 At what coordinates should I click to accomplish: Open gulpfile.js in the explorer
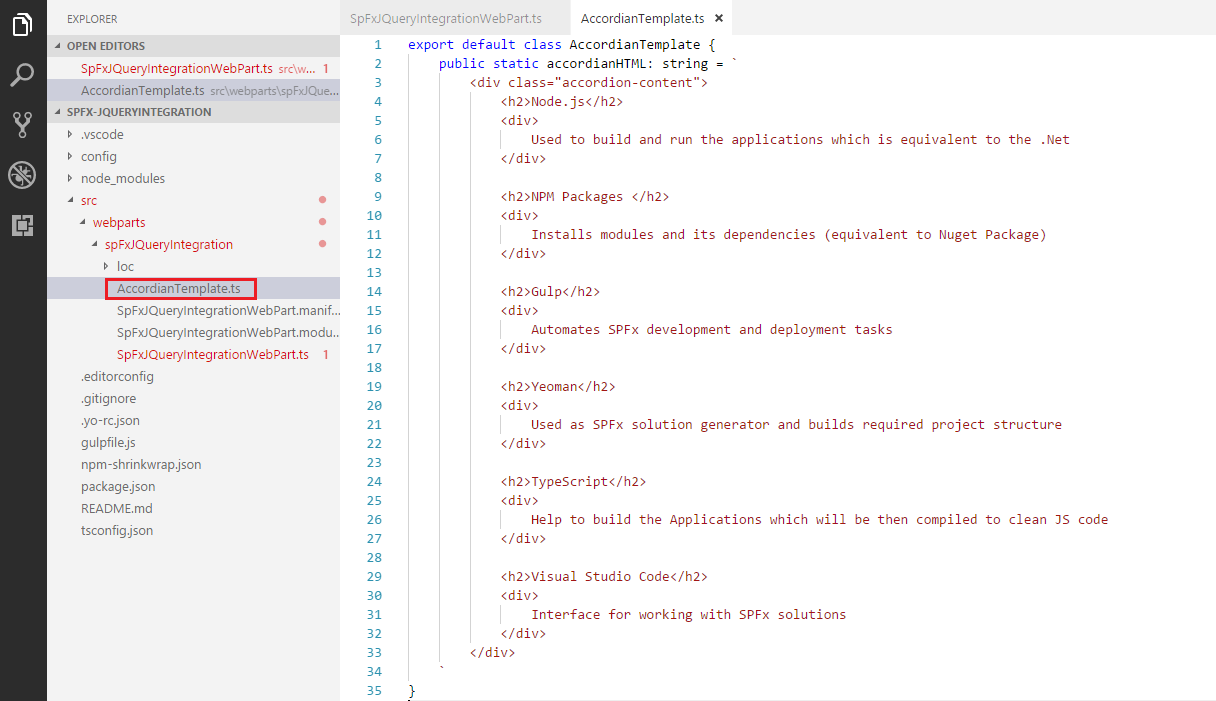108,442
